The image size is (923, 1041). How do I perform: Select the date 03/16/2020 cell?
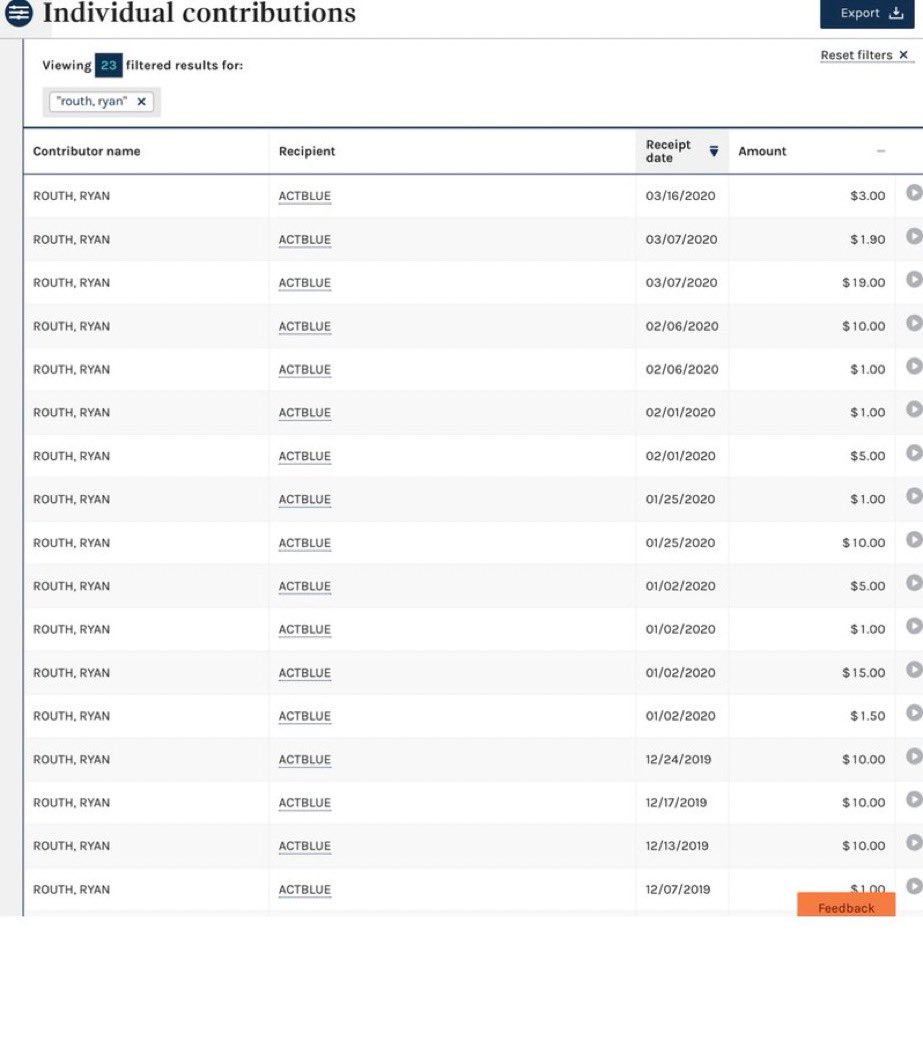681,196
